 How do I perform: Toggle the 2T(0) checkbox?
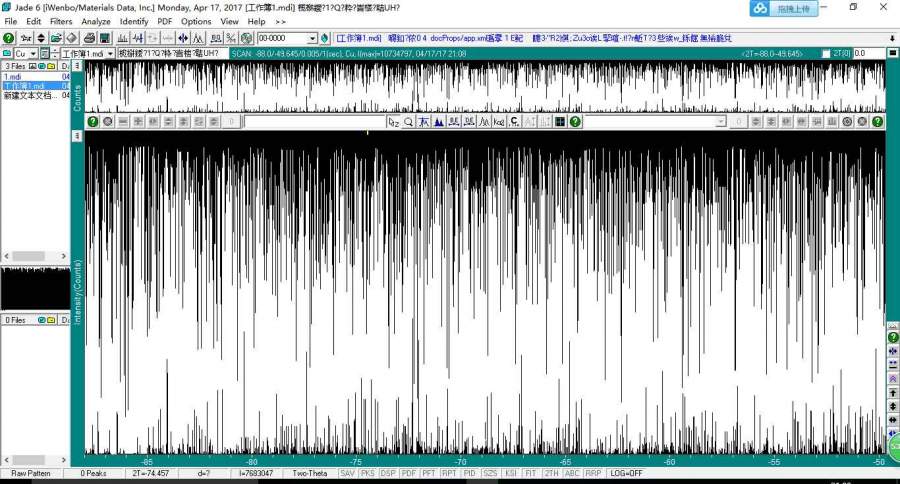(826, 53)
